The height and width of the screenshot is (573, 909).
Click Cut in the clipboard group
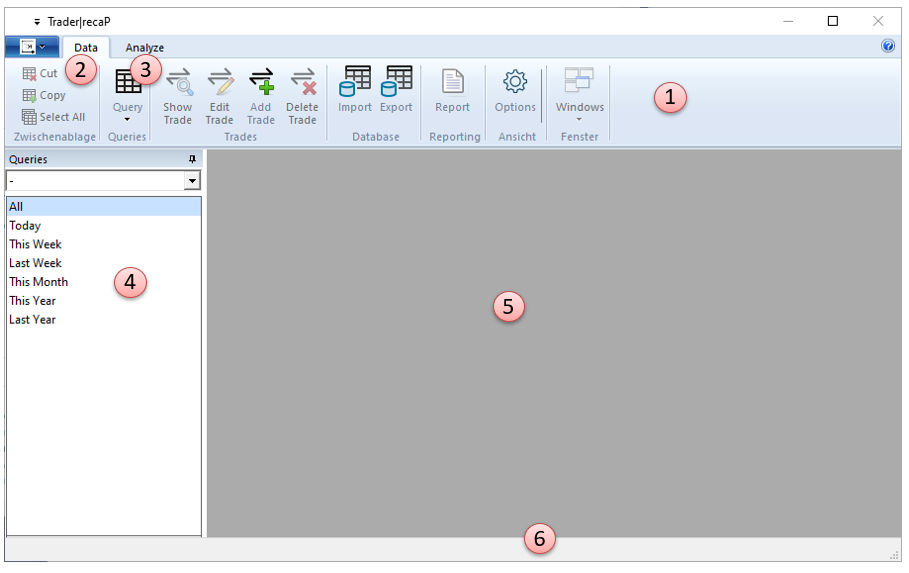[x=40, y=74]
